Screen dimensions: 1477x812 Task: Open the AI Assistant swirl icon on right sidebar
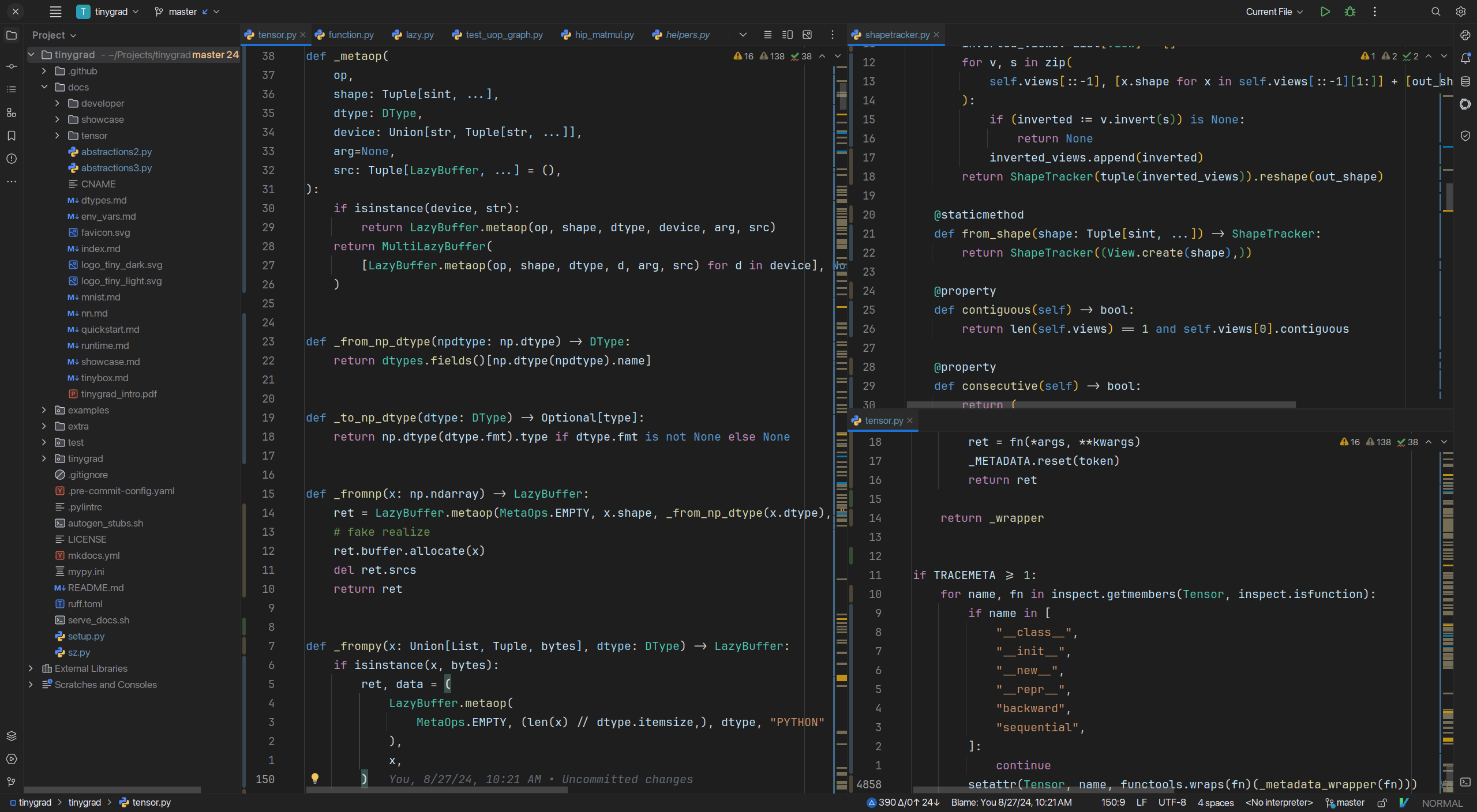tap(1465, 104)
